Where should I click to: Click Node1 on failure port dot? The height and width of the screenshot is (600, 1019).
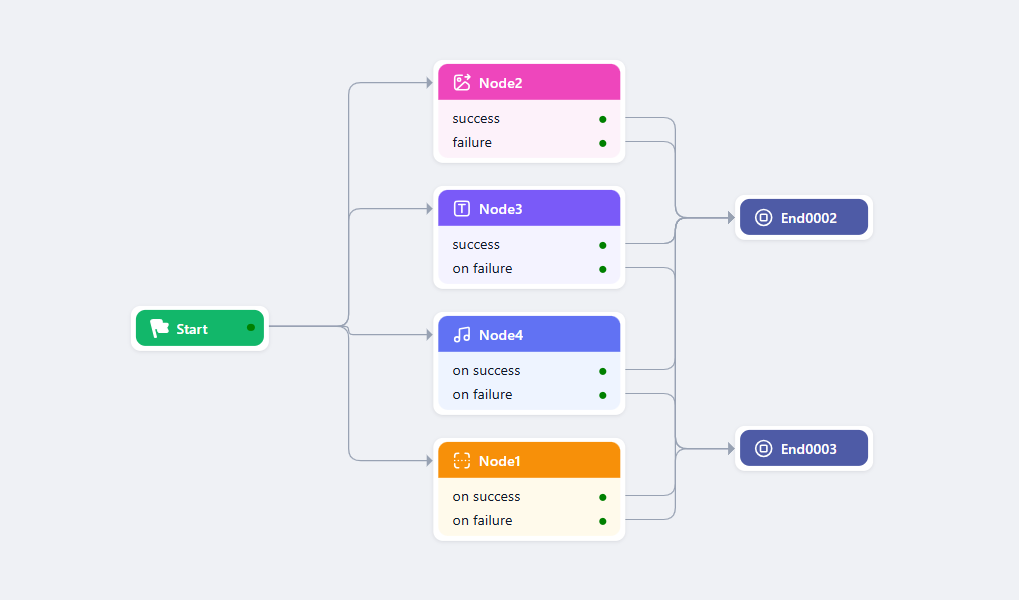(603, 521)
